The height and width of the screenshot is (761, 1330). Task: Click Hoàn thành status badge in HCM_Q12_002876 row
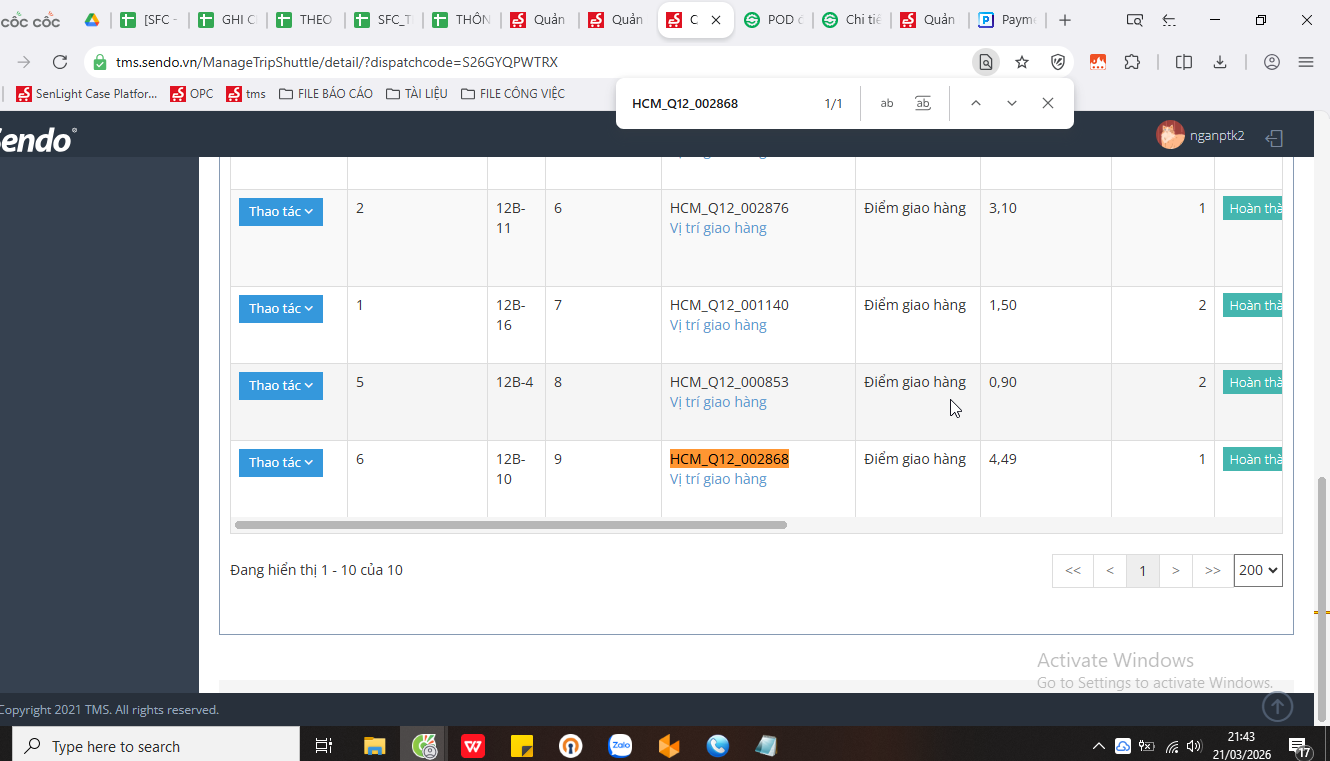1252,209
